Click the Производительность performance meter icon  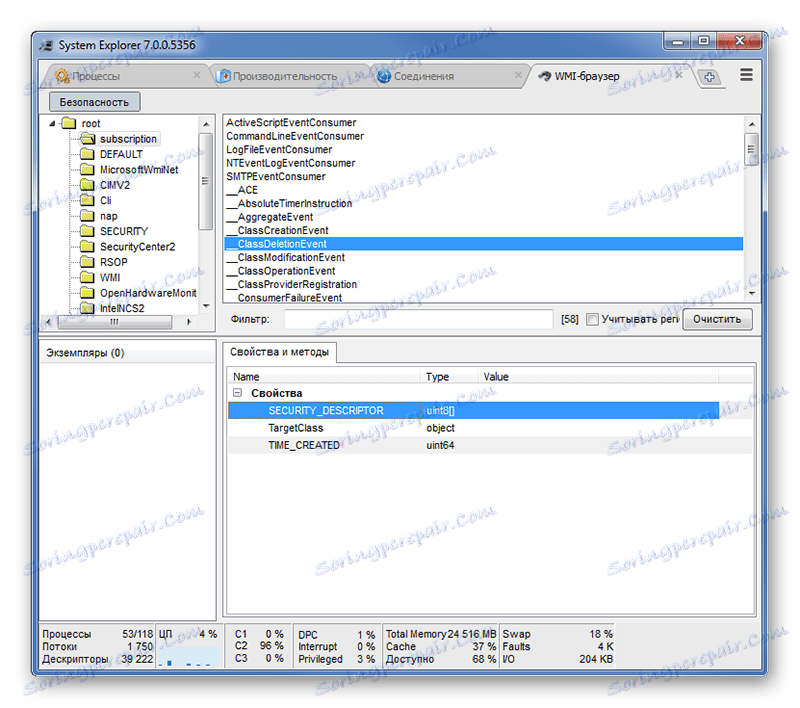tap(224, 75)
